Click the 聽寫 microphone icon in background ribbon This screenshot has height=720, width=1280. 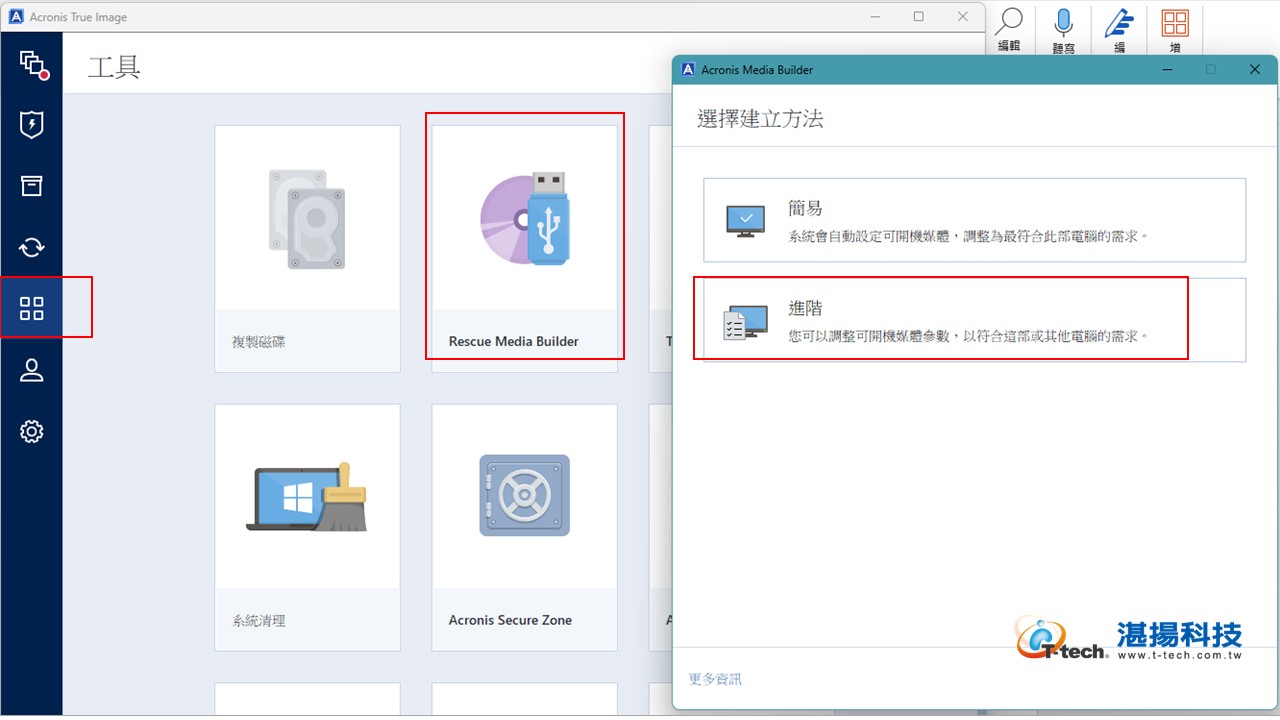(x=1063, y=22)
